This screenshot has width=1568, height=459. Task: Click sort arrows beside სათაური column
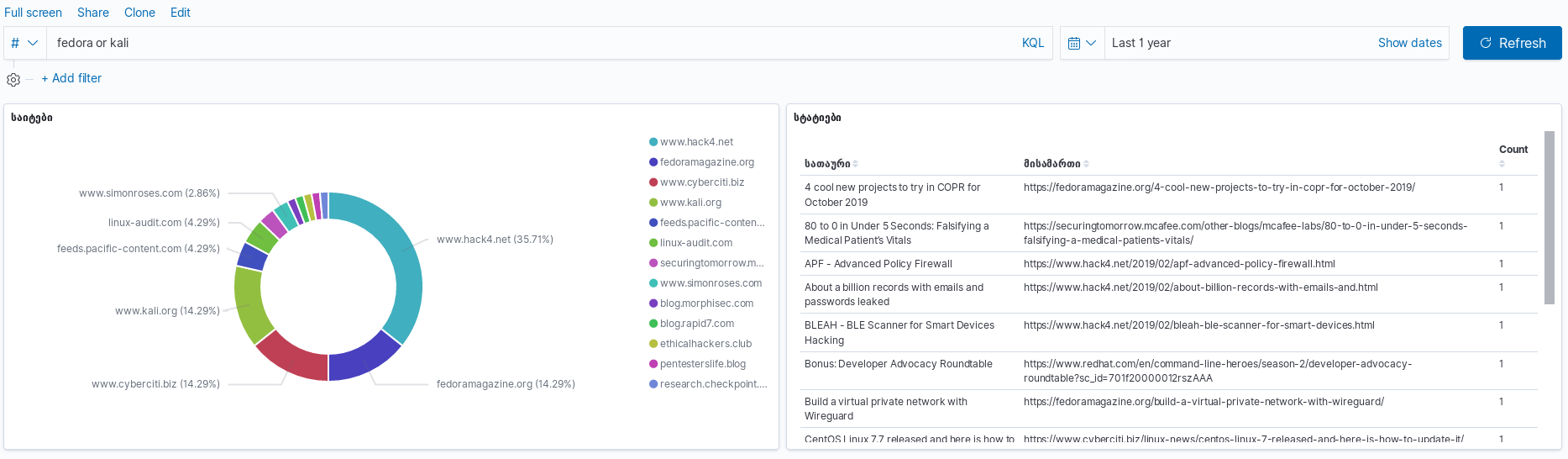point(855,164)
